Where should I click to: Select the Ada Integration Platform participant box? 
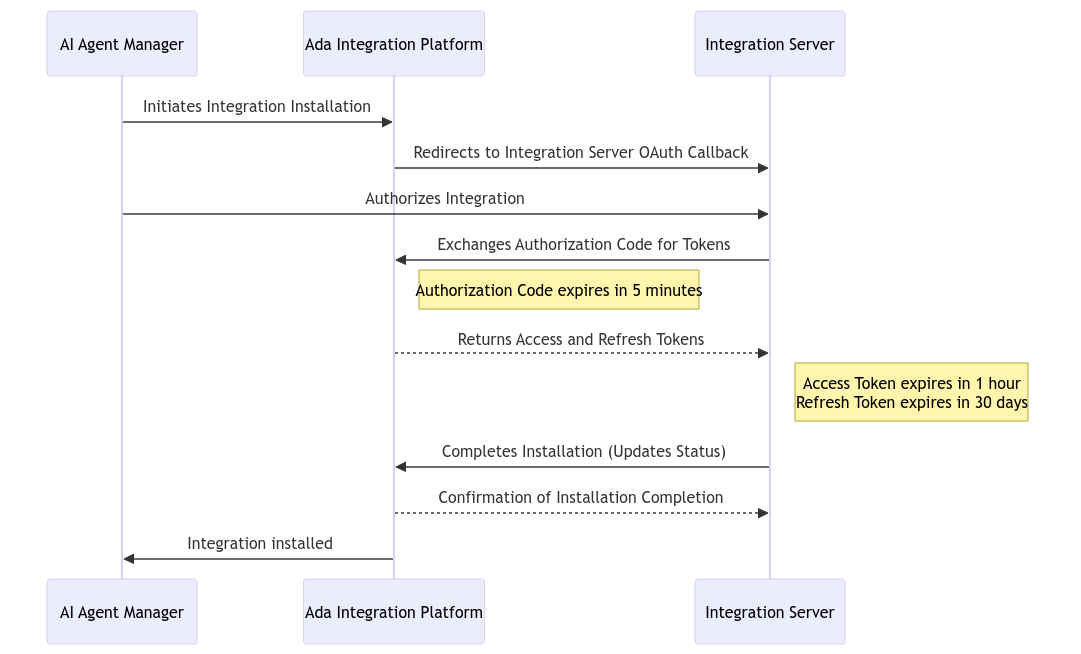pos(393,43)
